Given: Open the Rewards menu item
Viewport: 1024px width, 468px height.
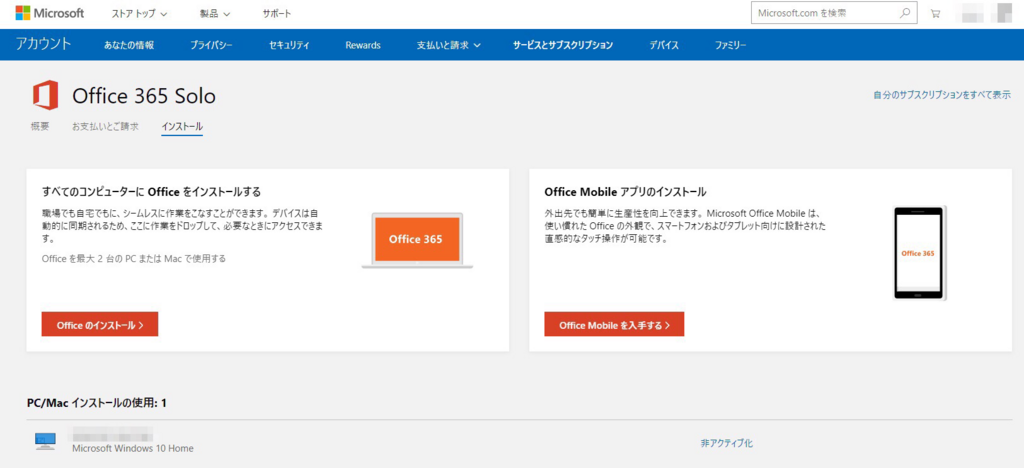Looking at the screenshot, I should point(363,45).
